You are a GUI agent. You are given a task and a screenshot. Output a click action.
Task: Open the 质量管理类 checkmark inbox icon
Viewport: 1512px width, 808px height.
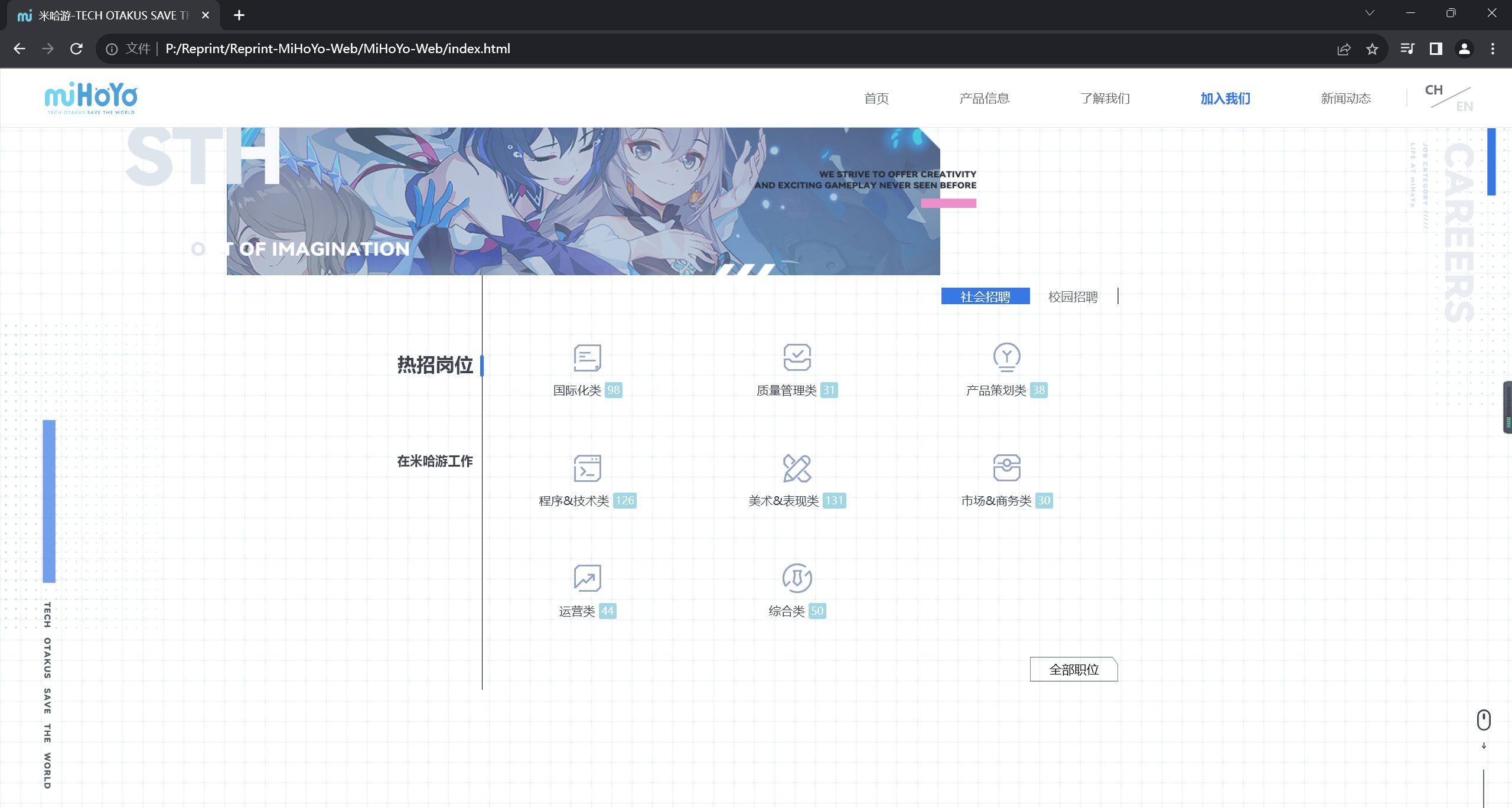pos(797,357)
